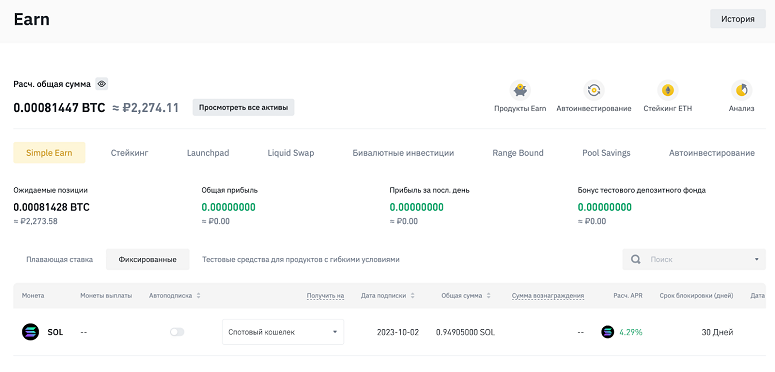Click the Монета column header
Viewport: 775px width, 372px height.
(x=33, y=295)
